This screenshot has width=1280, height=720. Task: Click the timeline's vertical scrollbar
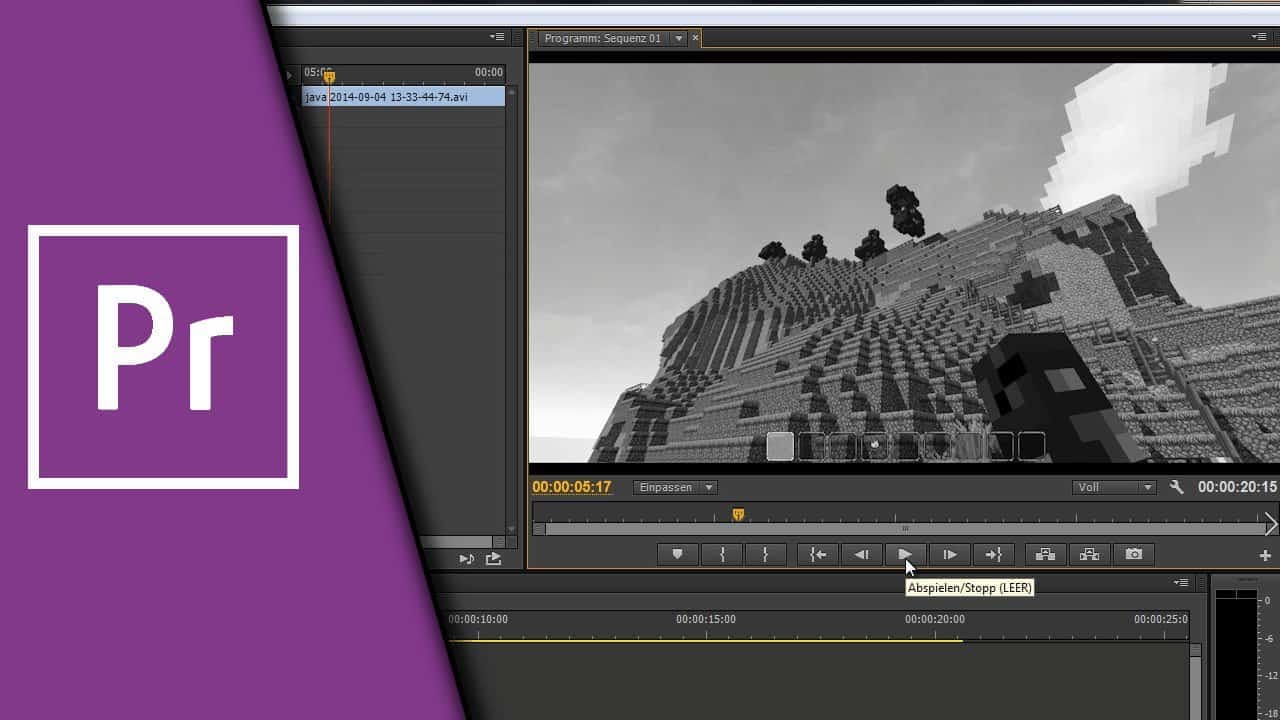(x=1195, y=680)
